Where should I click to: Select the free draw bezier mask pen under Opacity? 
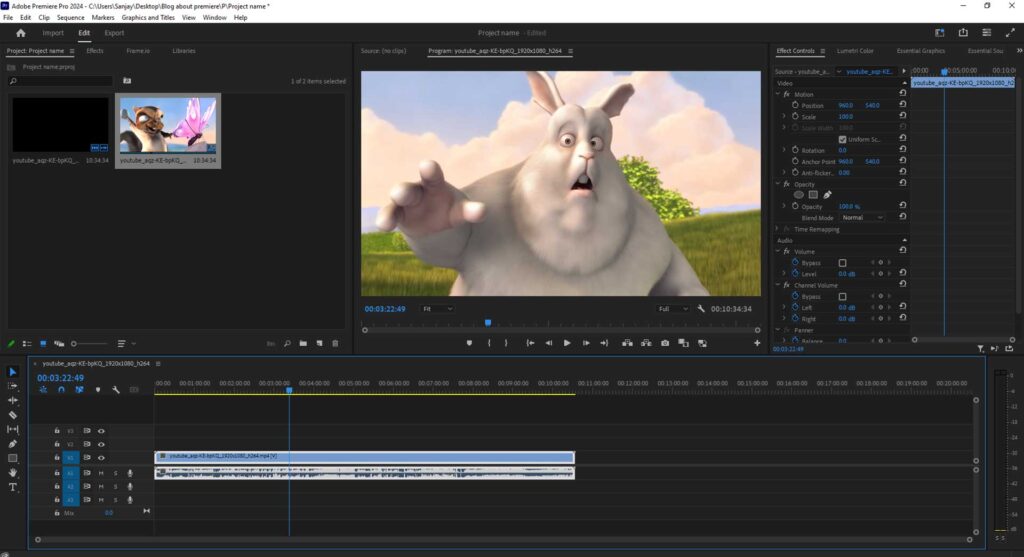(827, 195)
